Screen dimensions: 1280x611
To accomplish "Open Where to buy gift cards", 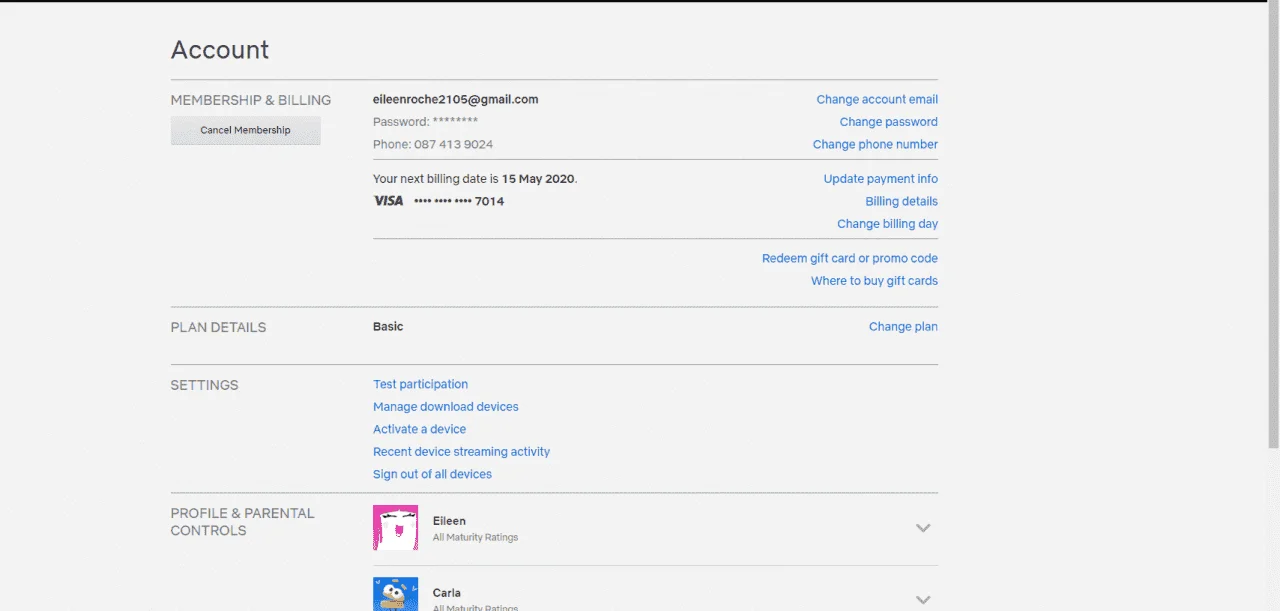I will (874, 281).
